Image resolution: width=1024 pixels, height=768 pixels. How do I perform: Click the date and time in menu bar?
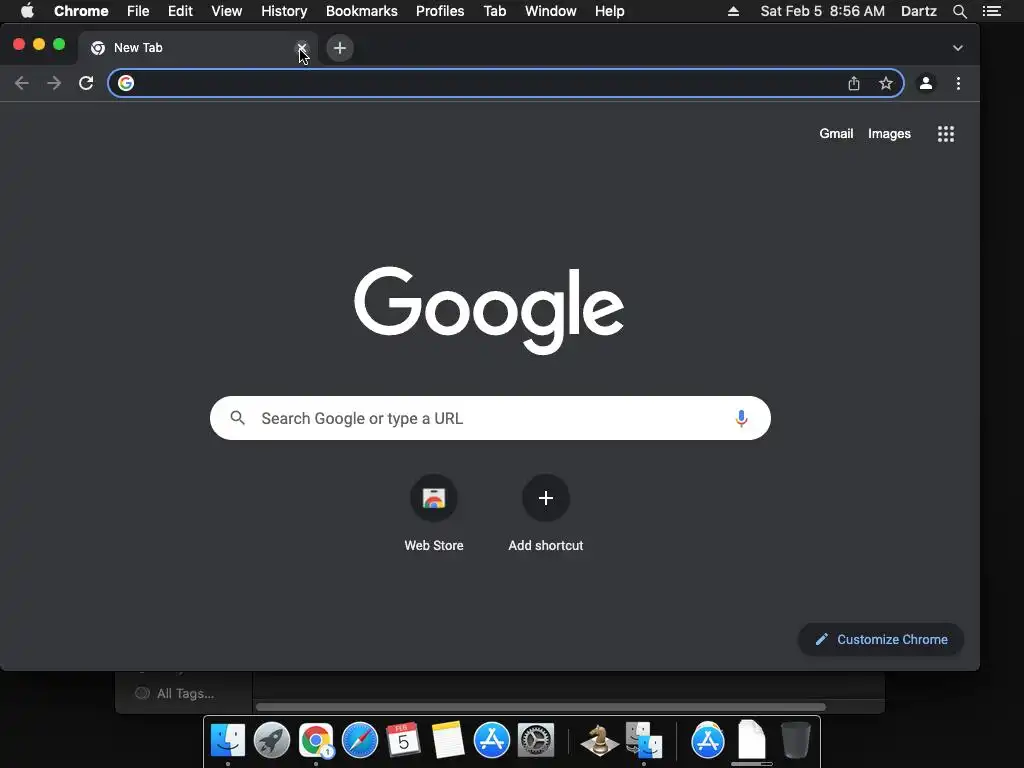point(822,11)
